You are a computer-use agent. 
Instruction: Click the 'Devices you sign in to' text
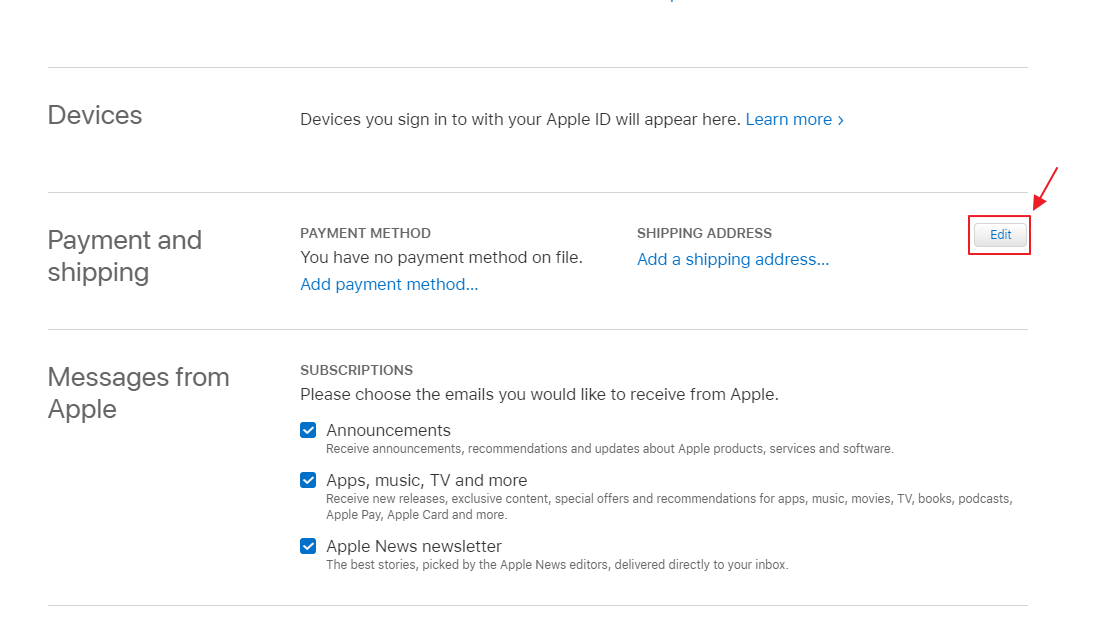click(x=520, y=119)
